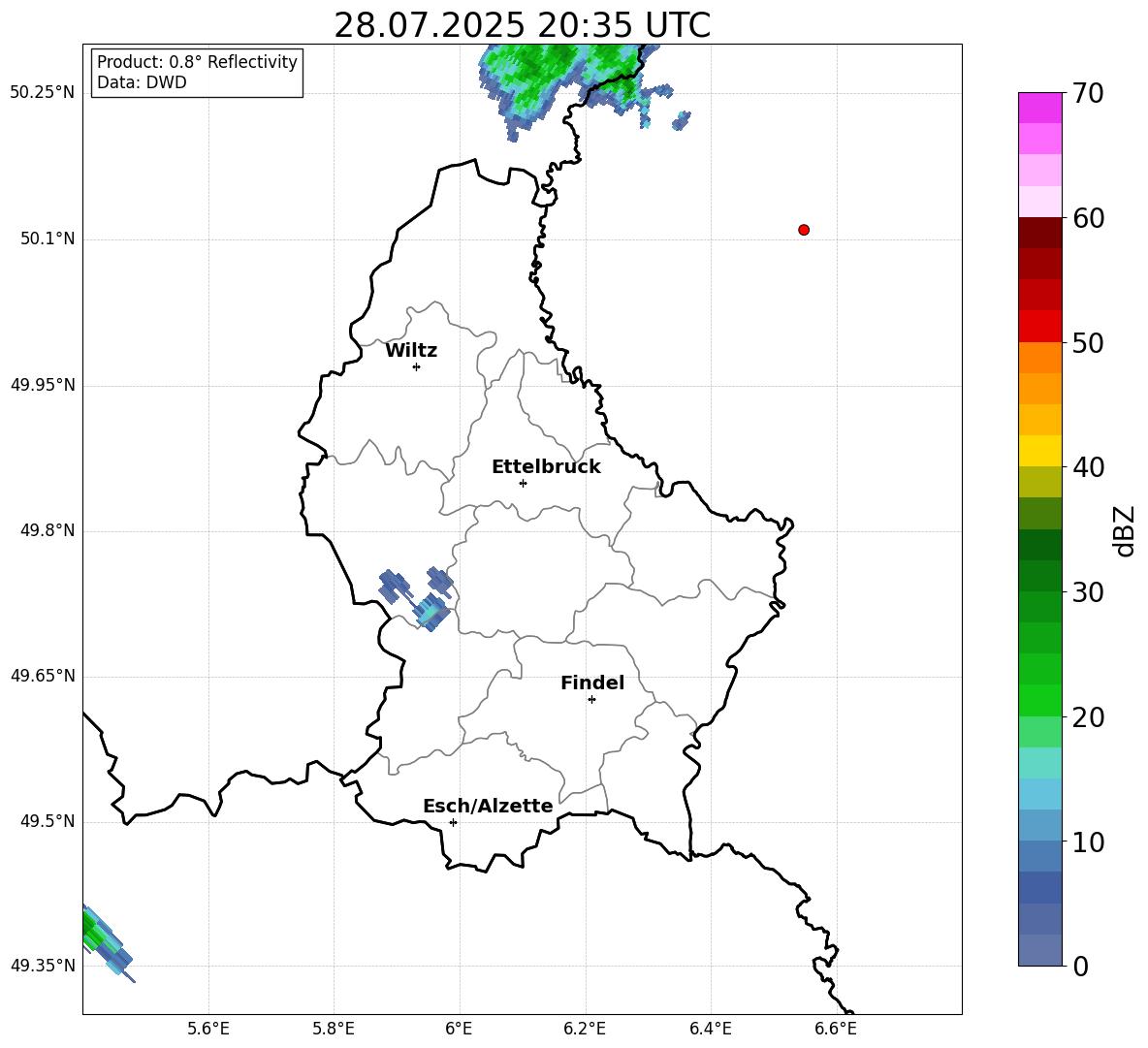Click the red dot marker east of Luxembourg
The width and height of the screenshot is (1148, 1048).
804,230
